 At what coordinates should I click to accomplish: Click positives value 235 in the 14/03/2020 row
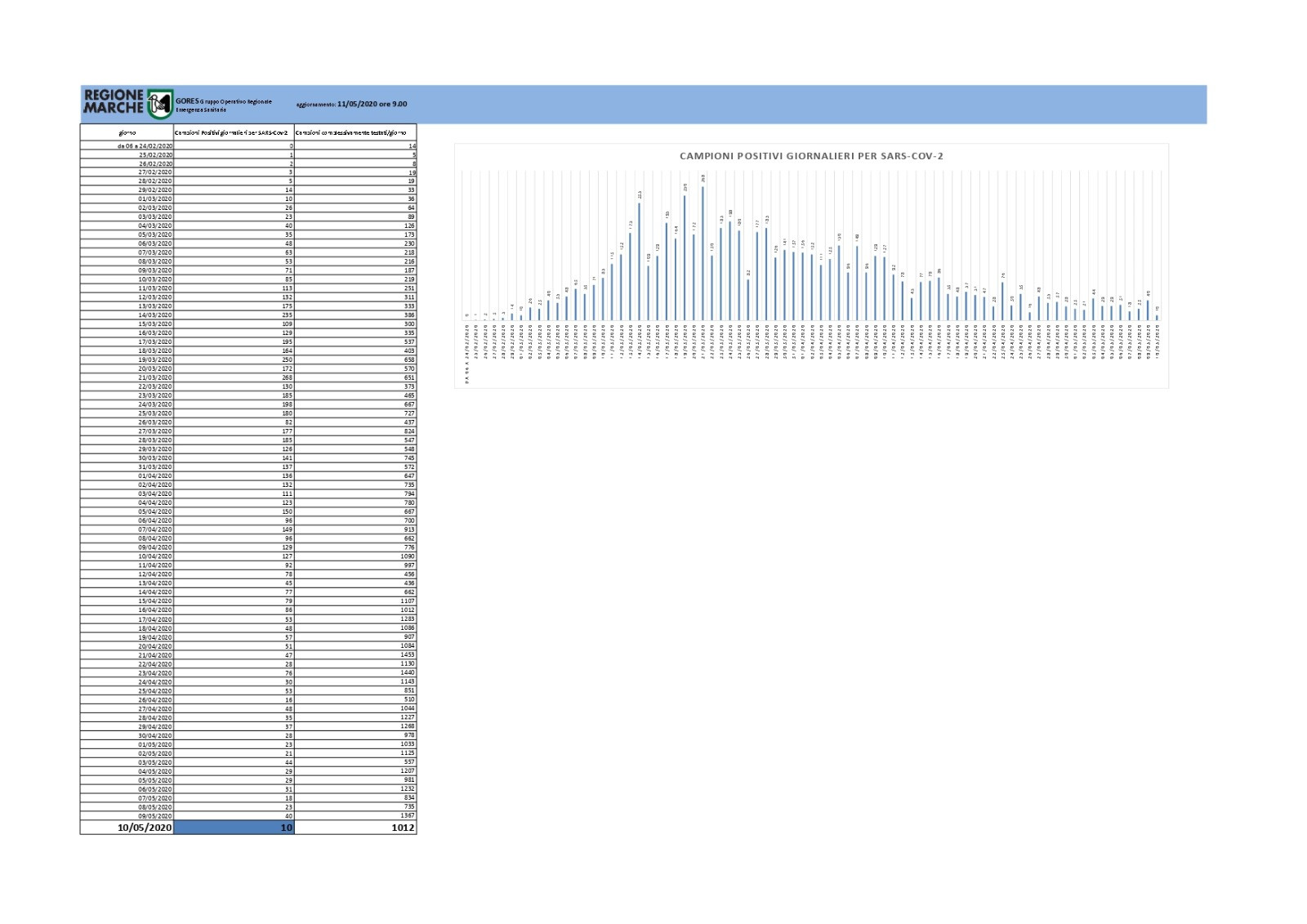click(234, 315)
